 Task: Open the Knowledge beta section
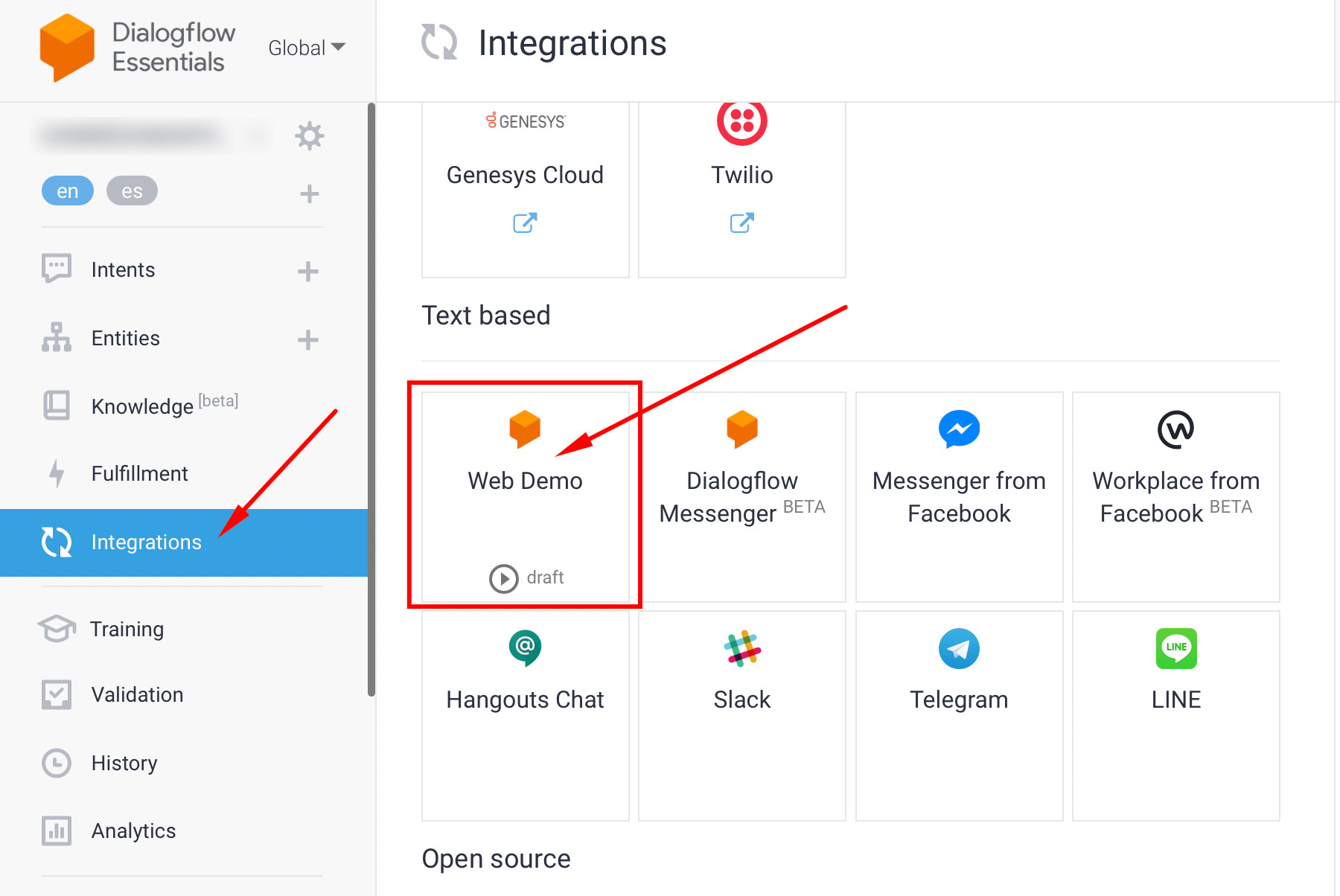click(x=143, y=406)
